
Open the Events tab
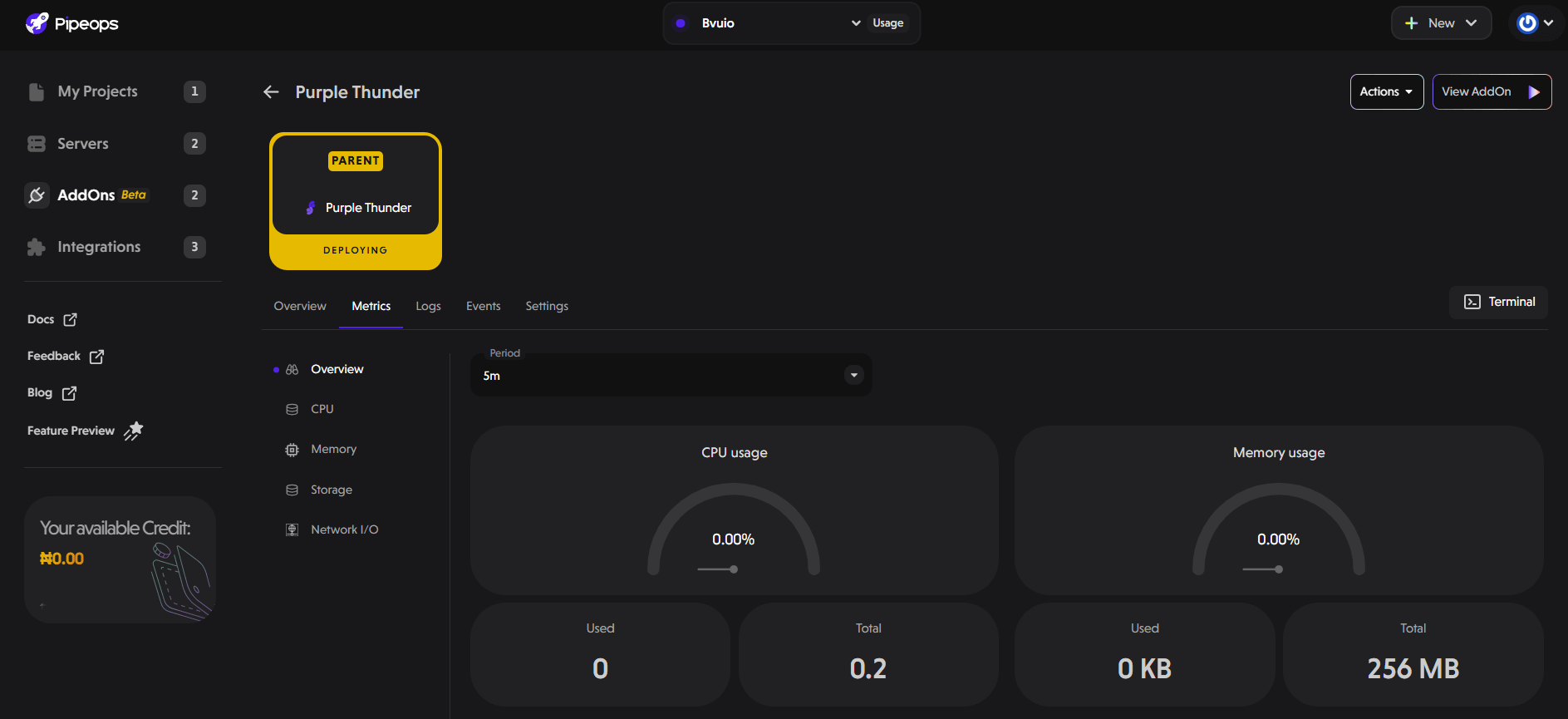coord(483,306)
